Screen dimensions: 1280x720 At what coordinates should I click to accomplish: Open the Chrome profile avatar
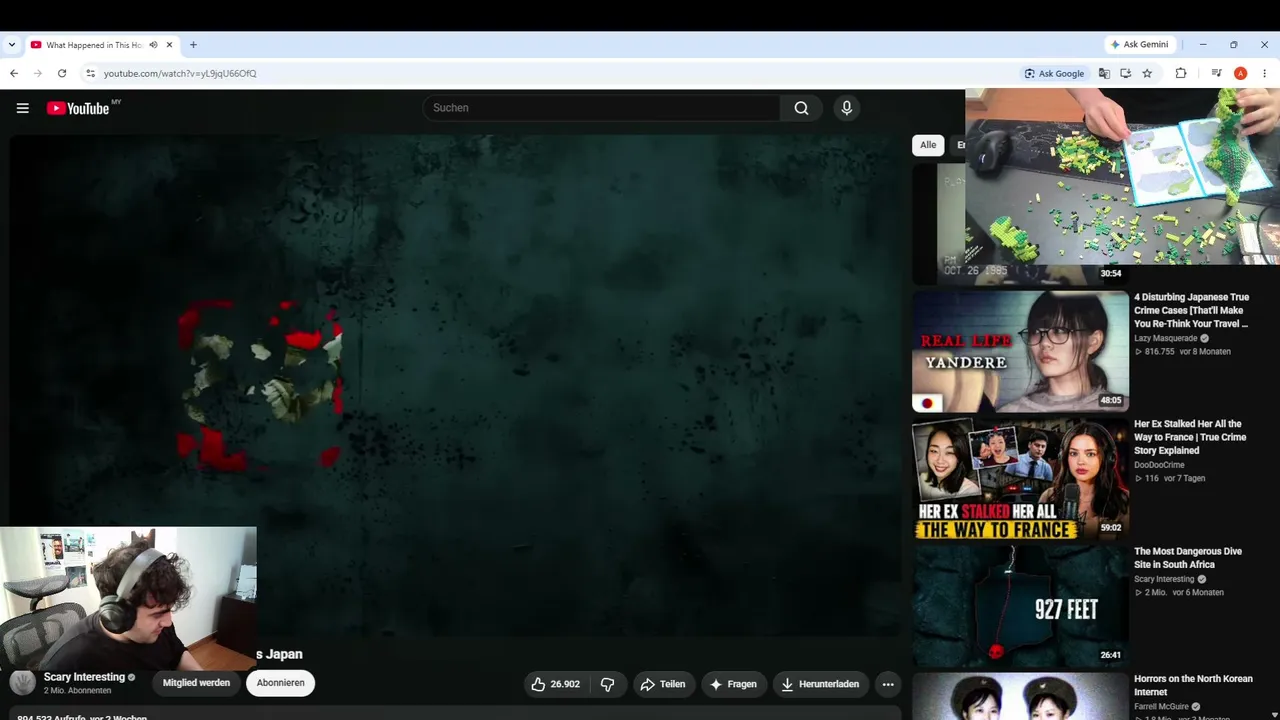click(1240, 73)
